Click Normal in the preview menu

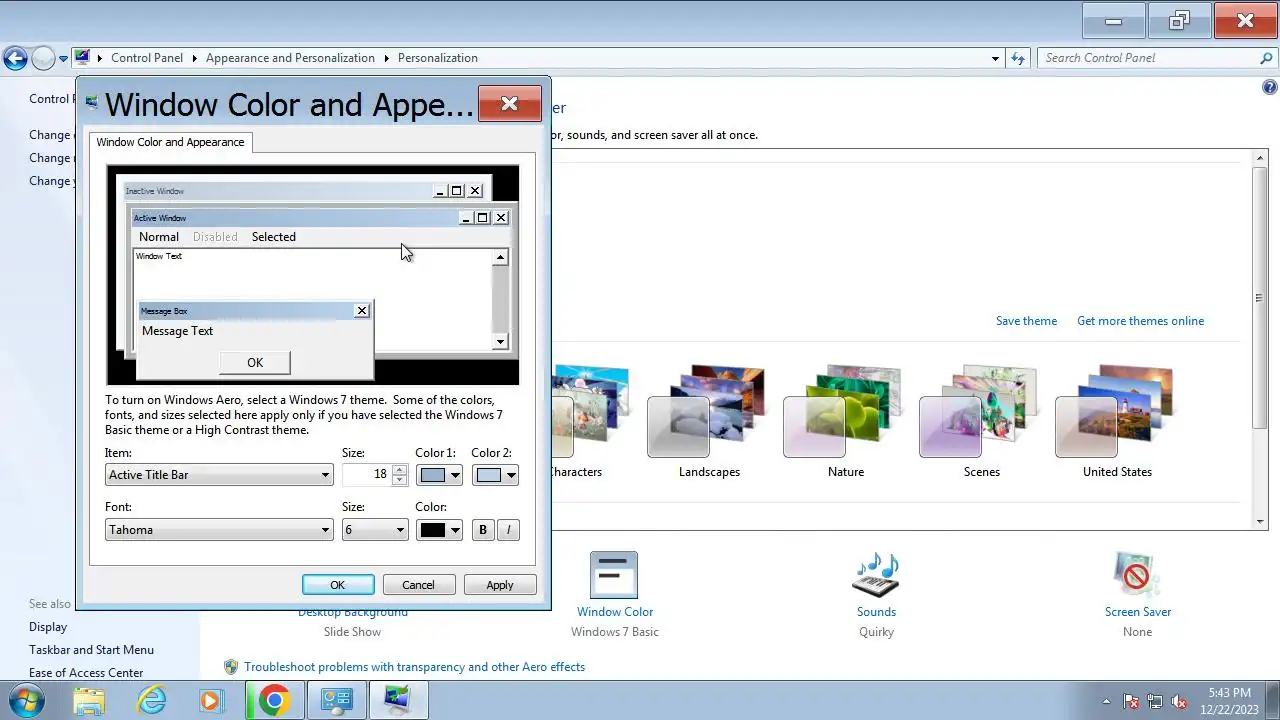pos(159,237)
